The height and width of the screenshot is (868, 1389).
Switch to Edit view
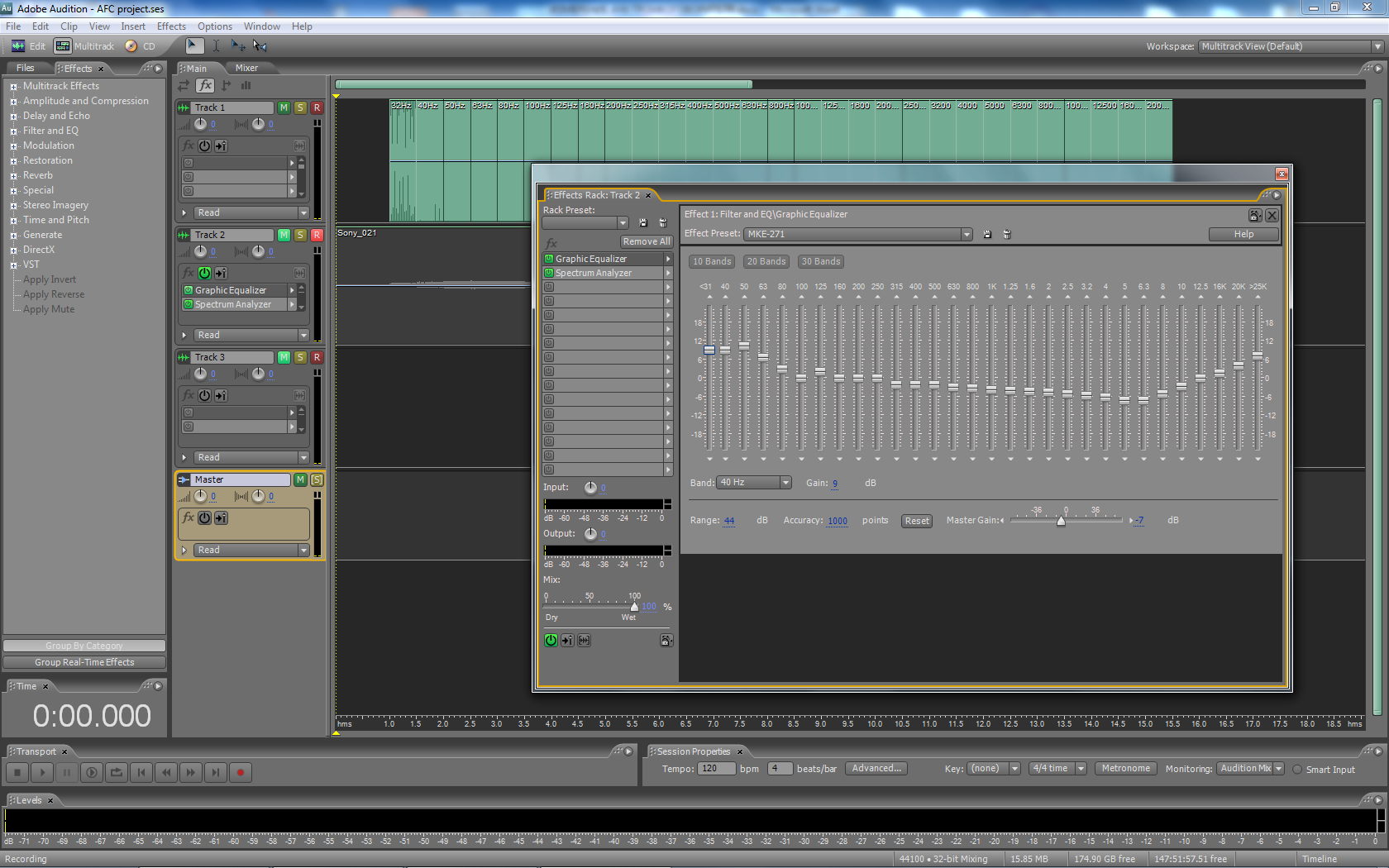pyautogui.click(x=29, y=46)
